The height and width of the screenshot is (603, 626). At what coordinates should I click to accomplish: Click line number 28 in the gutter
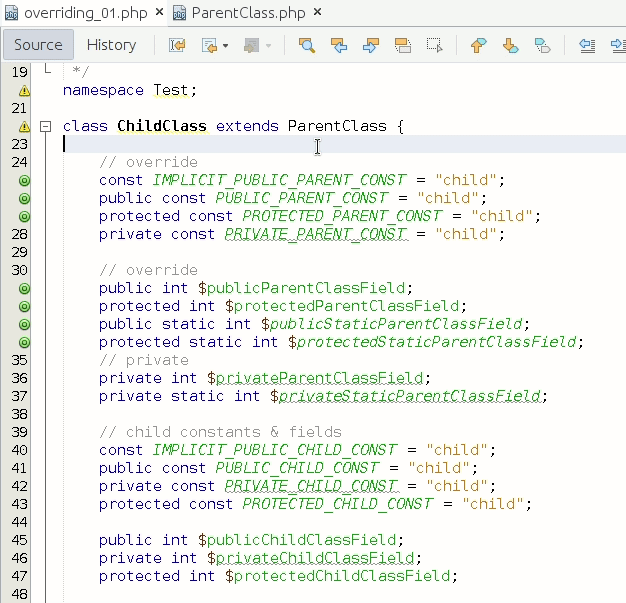coord(19,234)
